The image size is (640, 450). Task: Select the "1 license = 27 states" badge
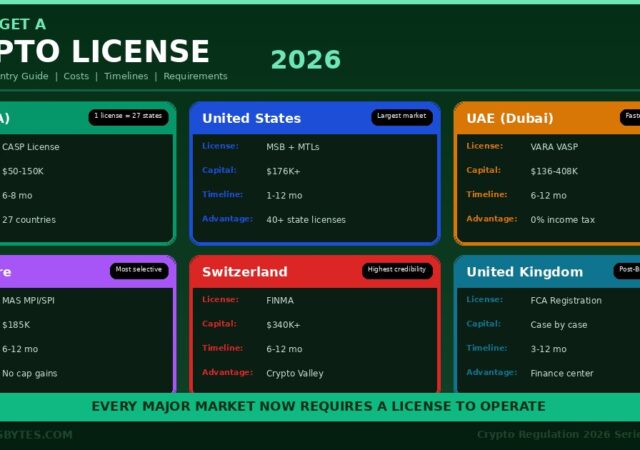[x=128, y=117]
